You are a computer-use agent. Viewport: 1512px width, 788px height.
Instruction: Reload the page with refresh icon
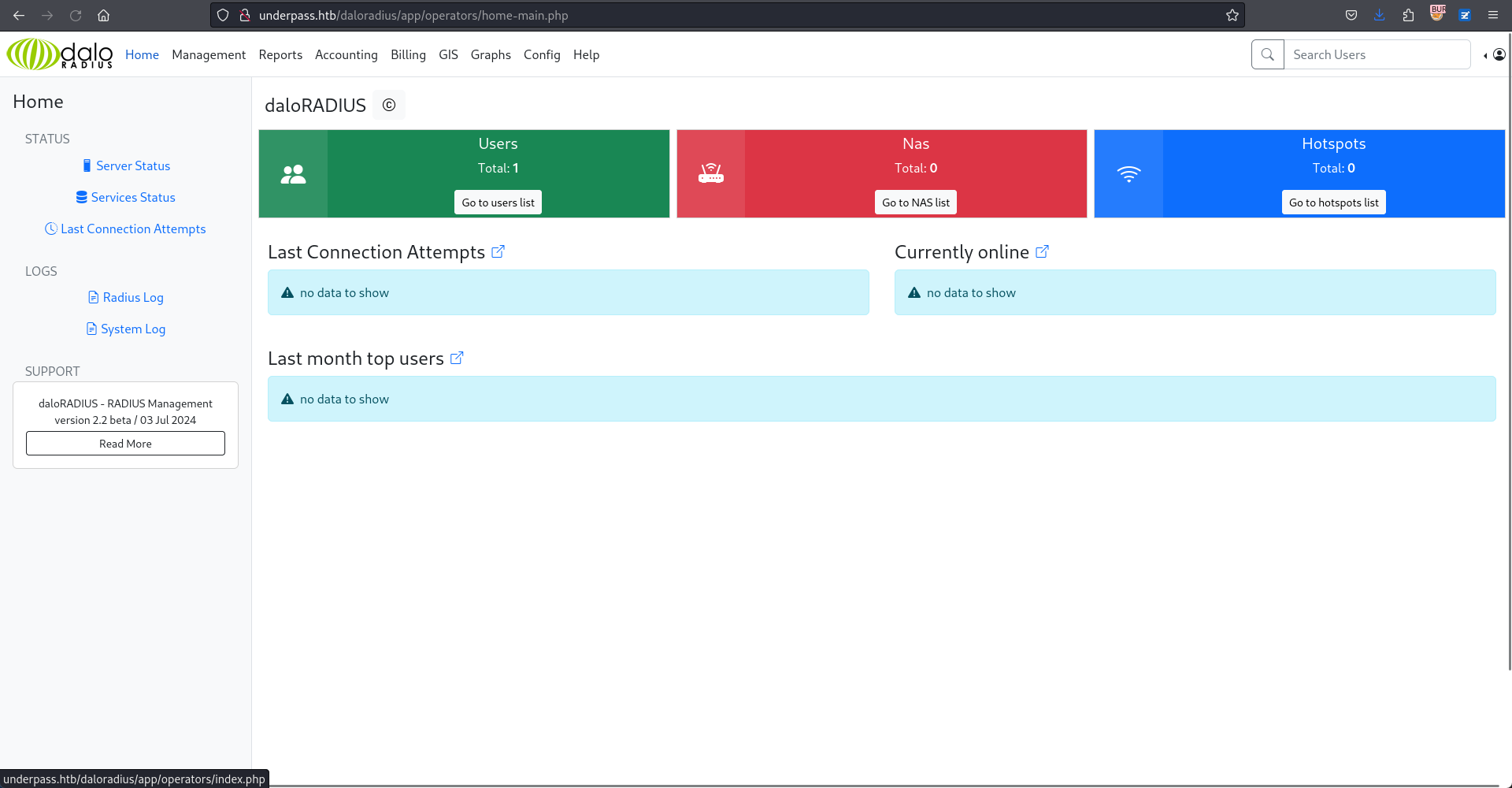click(x=76, y=15)
